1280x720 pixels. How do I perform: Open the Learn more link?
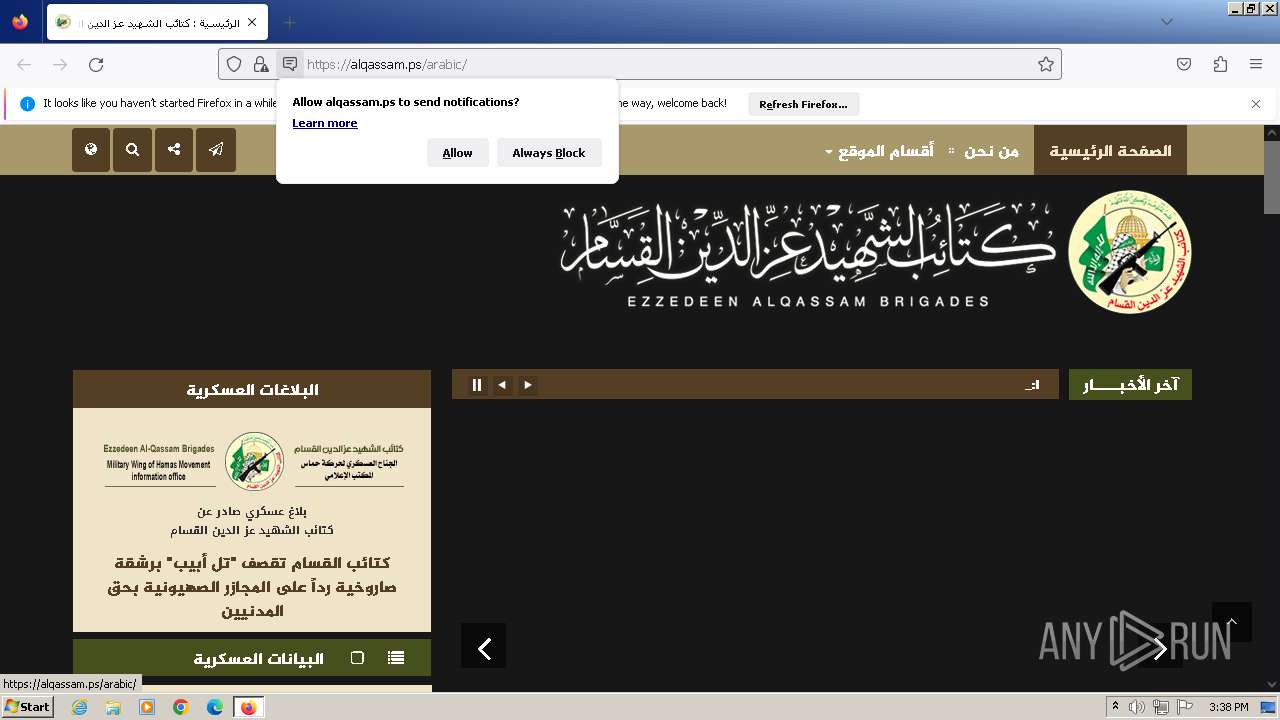[x=324, y=123]
